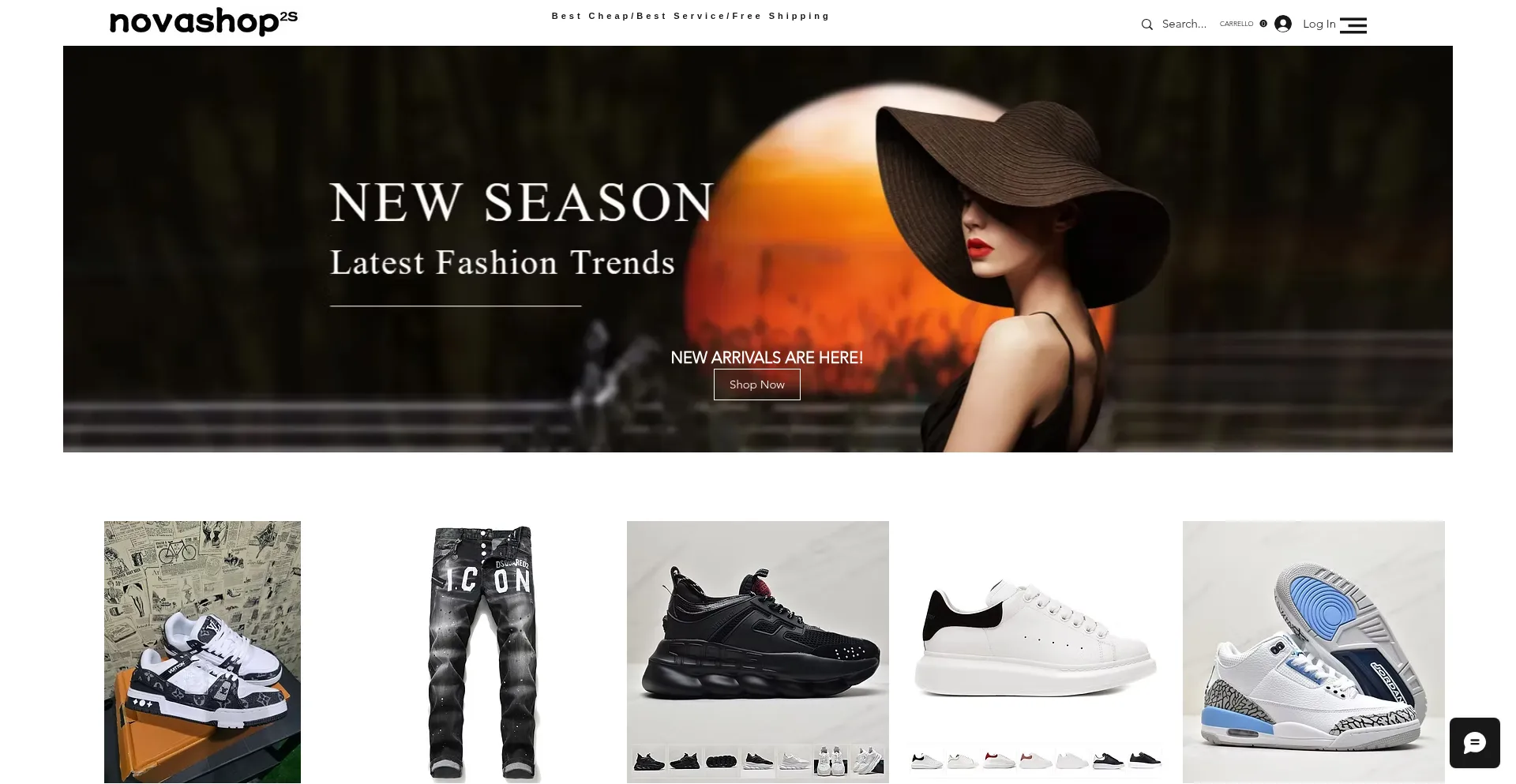Select the rear-view white sneakers small thumbnail
This screenshot has width=1516, height=784.
pos(831,762)
